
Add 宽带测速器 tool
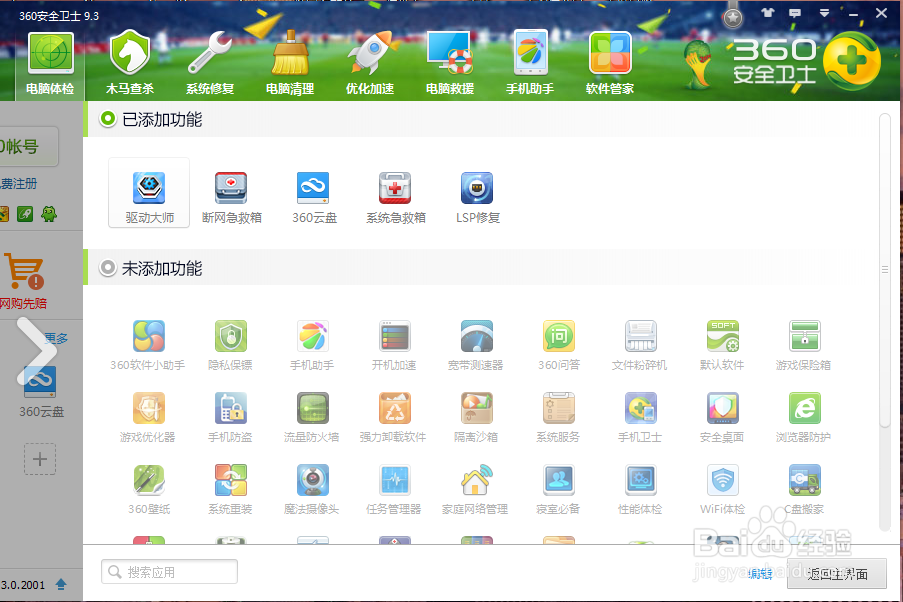click(476, 345)
